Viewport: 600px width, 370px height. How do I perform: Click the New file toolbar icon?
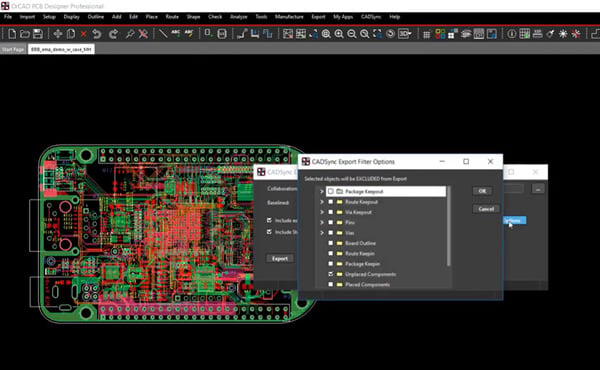tap(12, 34)
